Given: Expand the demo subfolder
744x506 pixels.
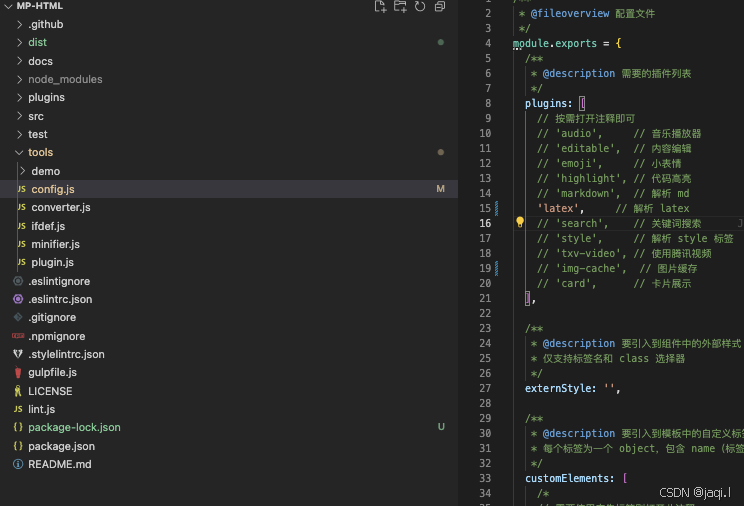Looking at the screenshot, I should [23, 171].
